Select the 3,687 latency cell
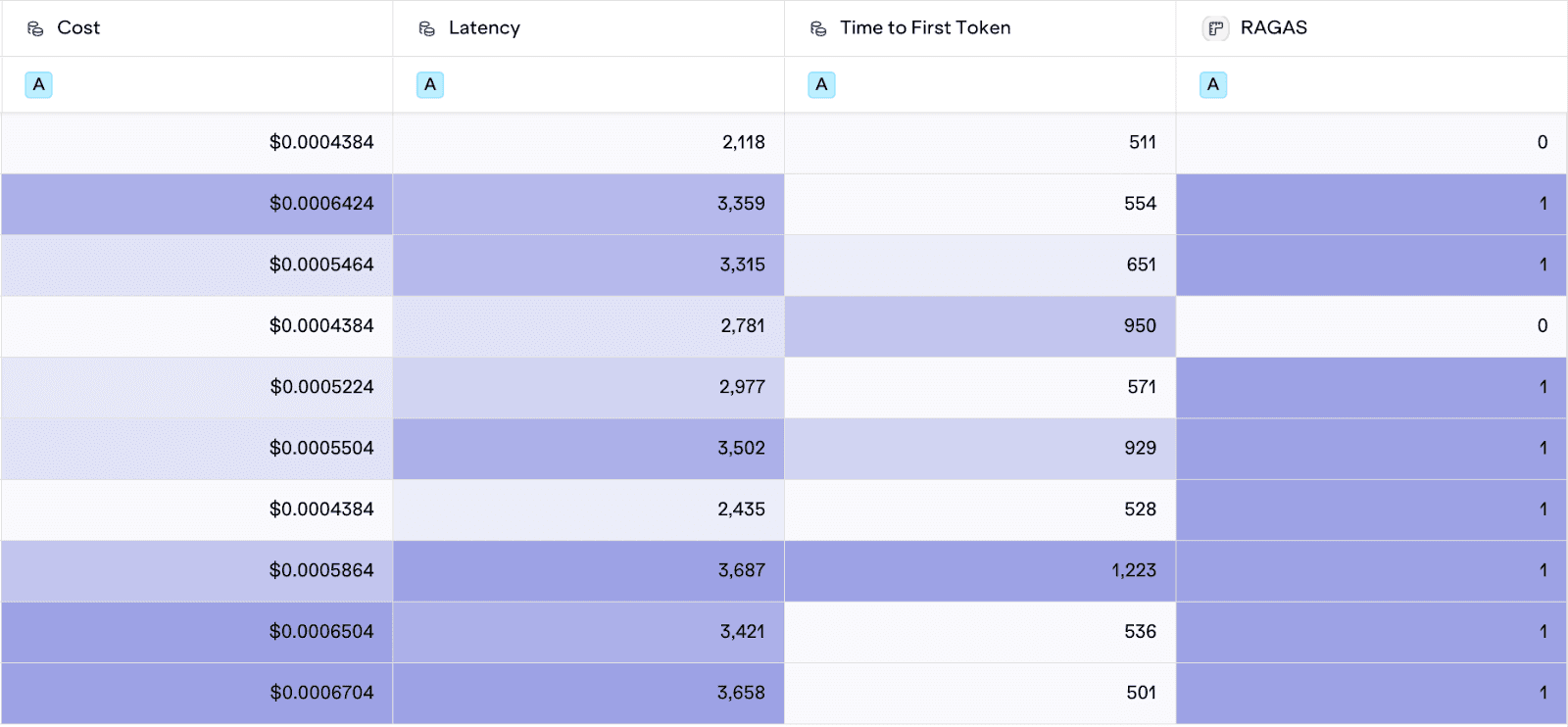This screenshot has height=727, width=1568. click(x=741, y=570)
